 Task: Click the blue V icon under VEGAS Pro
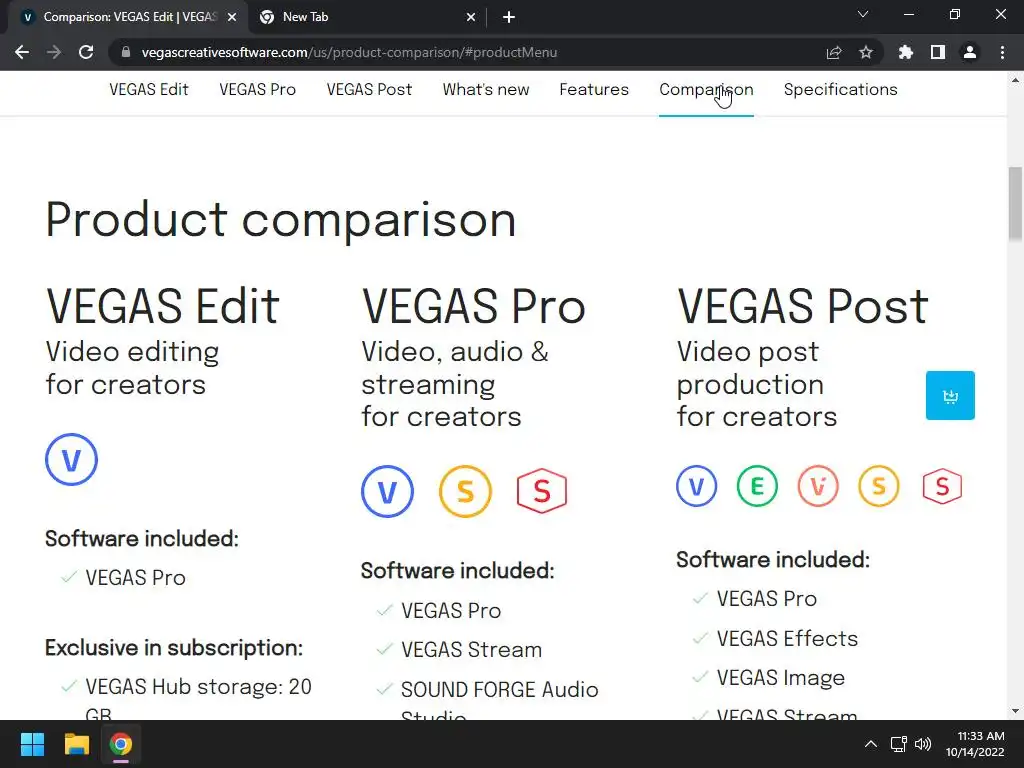(387, 491)
